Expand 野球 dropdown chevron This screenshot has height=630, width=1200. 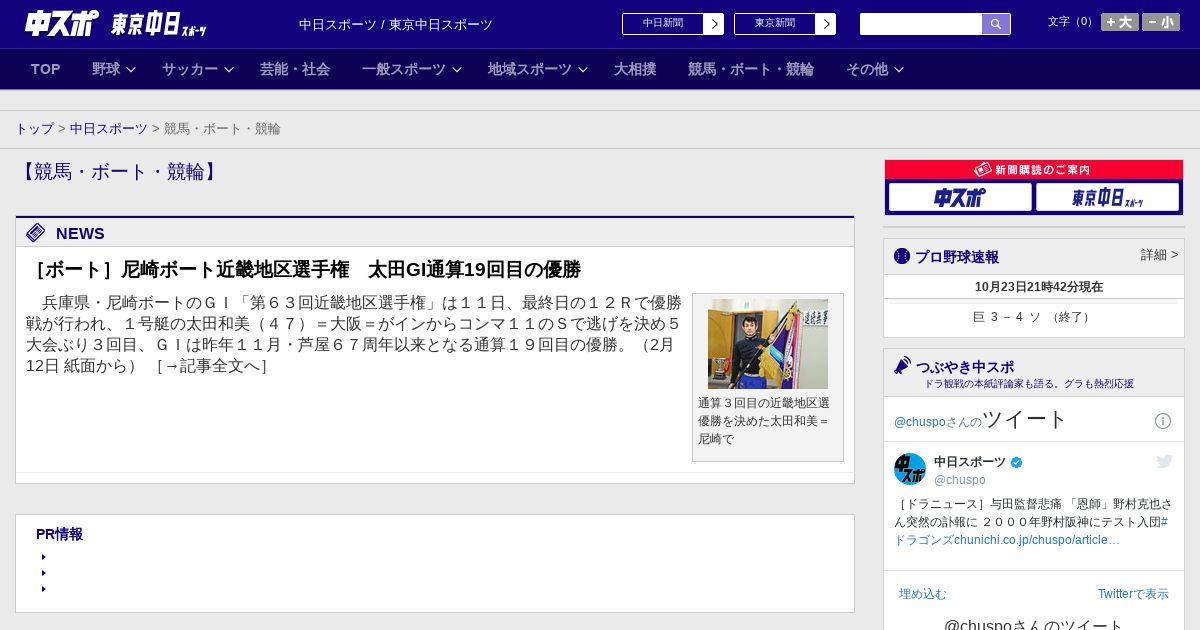tap(131, 70)
